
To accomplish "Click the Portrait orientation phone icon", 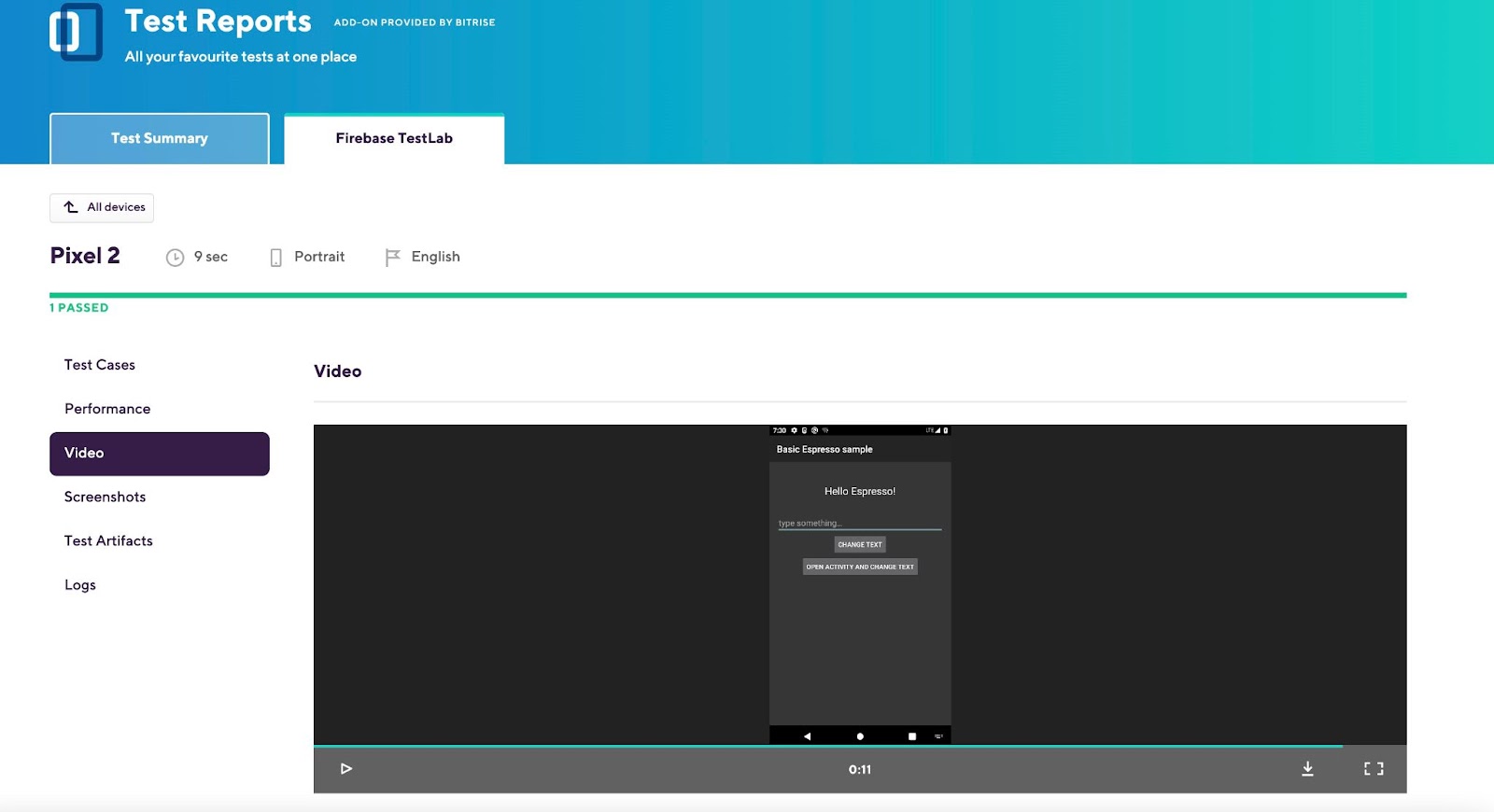I will 275,258.
